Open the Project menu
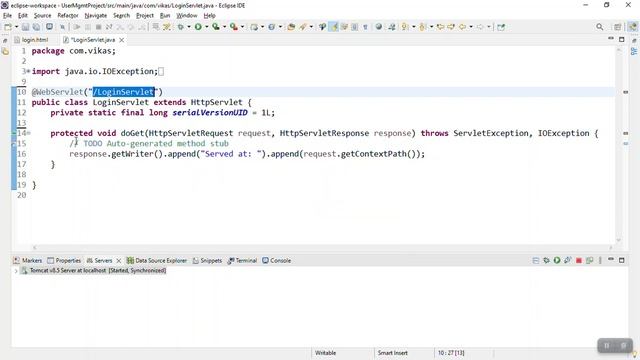 pos(144,16)
